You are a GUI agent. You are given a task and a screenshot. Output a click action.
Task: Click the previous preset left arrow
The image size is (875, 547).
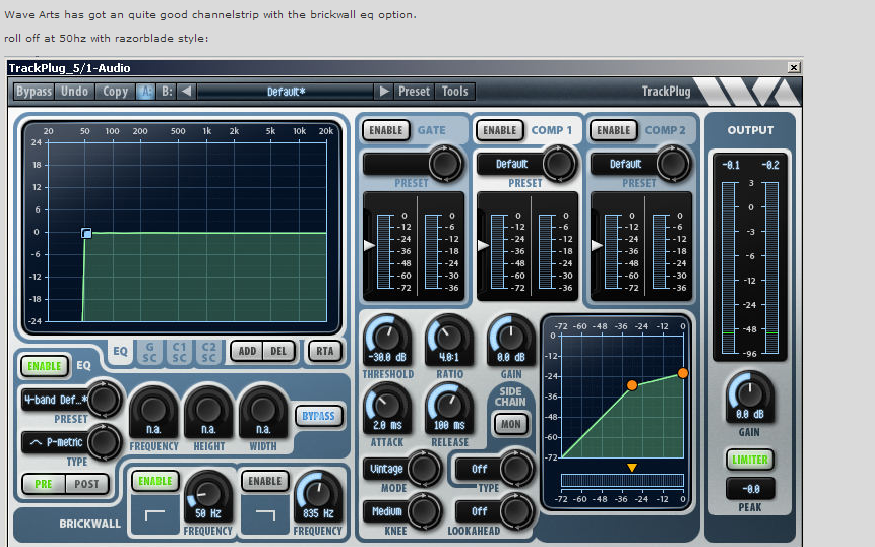[x=186, y=91]
